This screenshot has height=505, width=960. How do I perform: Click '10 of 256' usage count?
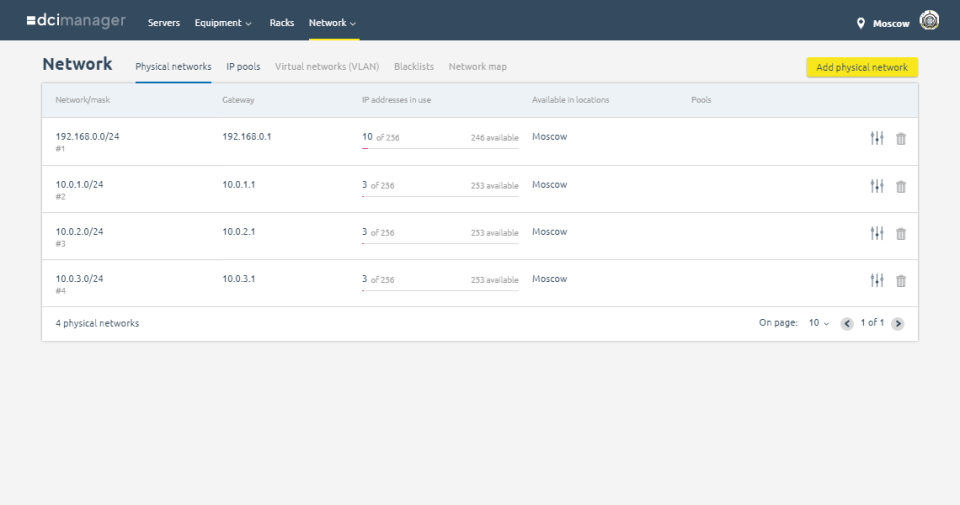[x=380, y=137]
